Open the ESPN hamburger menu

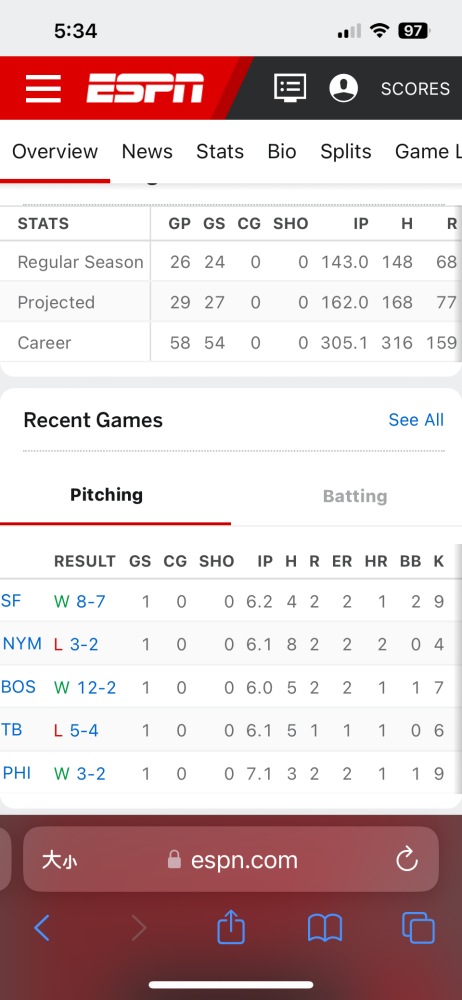pyautogui.click(x=43, y=88)
